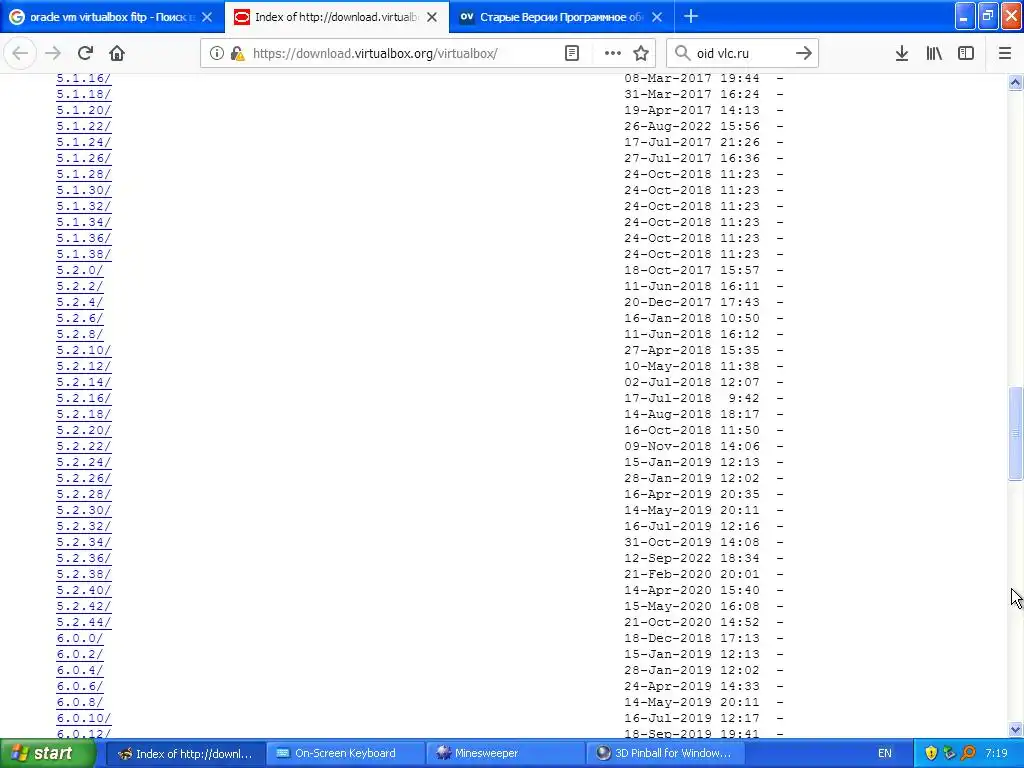Open the 6.0.8/ directory
This screenshot has height=768, width=1024.
point(80,702)
